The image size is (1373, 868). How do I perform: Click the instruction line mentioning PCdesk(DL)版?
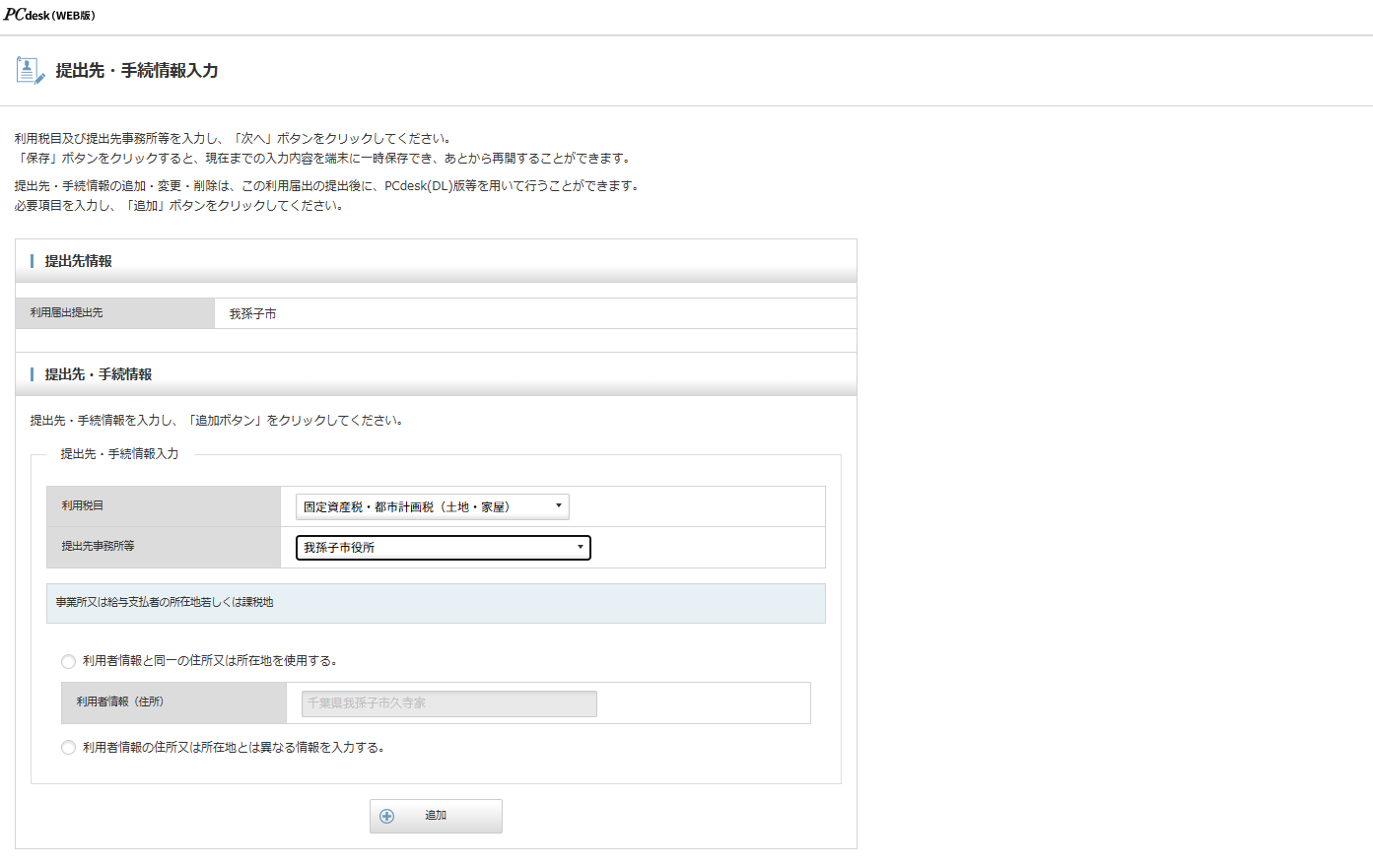click(328, 186)
